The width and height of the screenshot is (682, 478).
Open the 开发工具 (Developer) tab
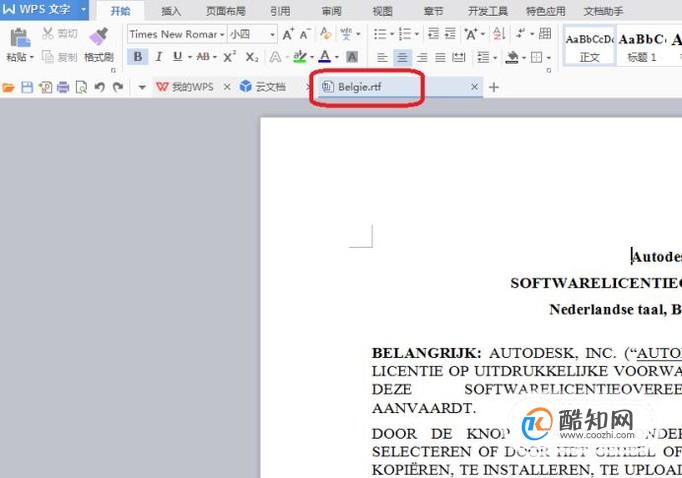tap(488, 11)
